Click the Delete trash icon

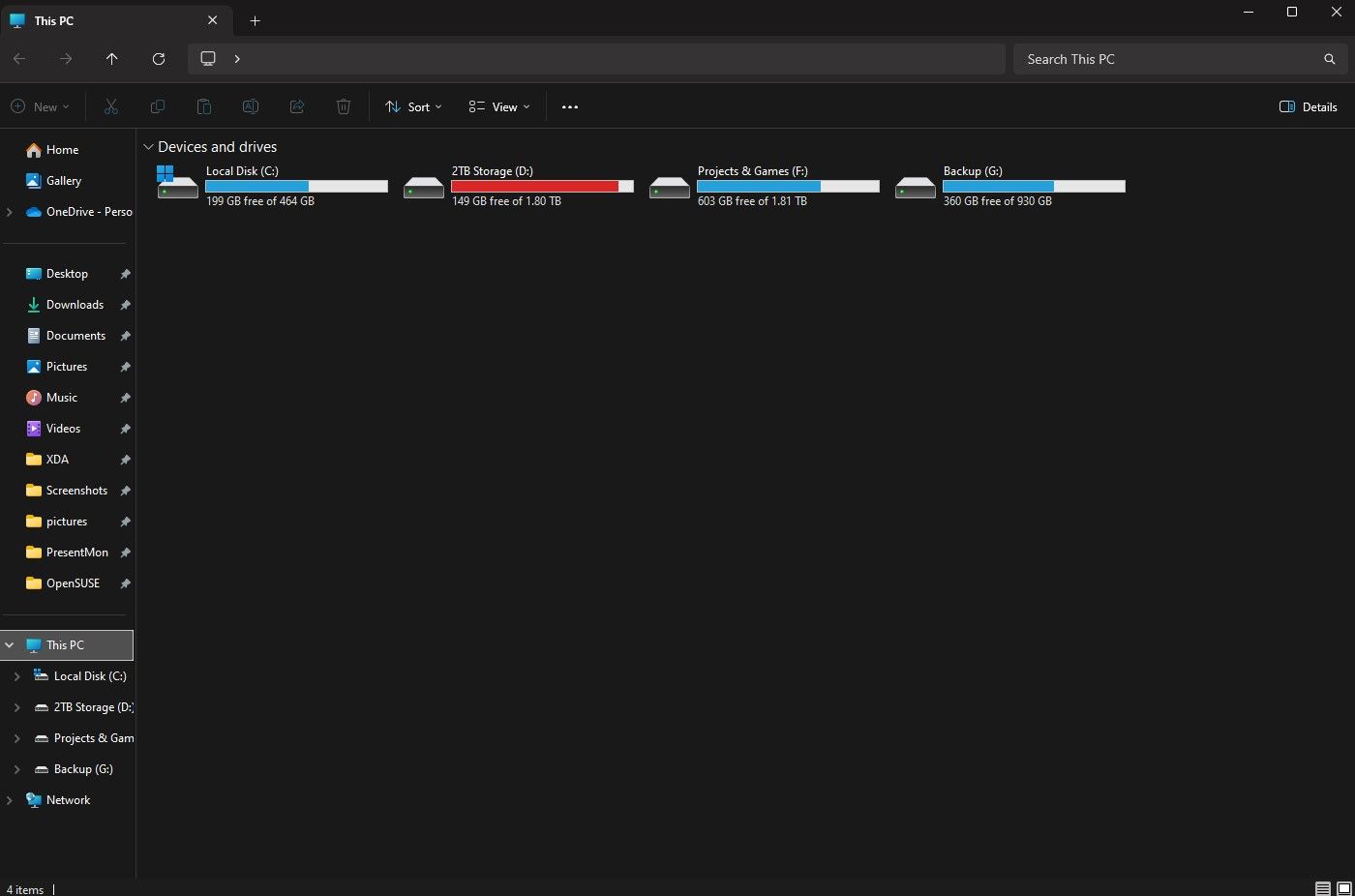(x=344, y=106)
